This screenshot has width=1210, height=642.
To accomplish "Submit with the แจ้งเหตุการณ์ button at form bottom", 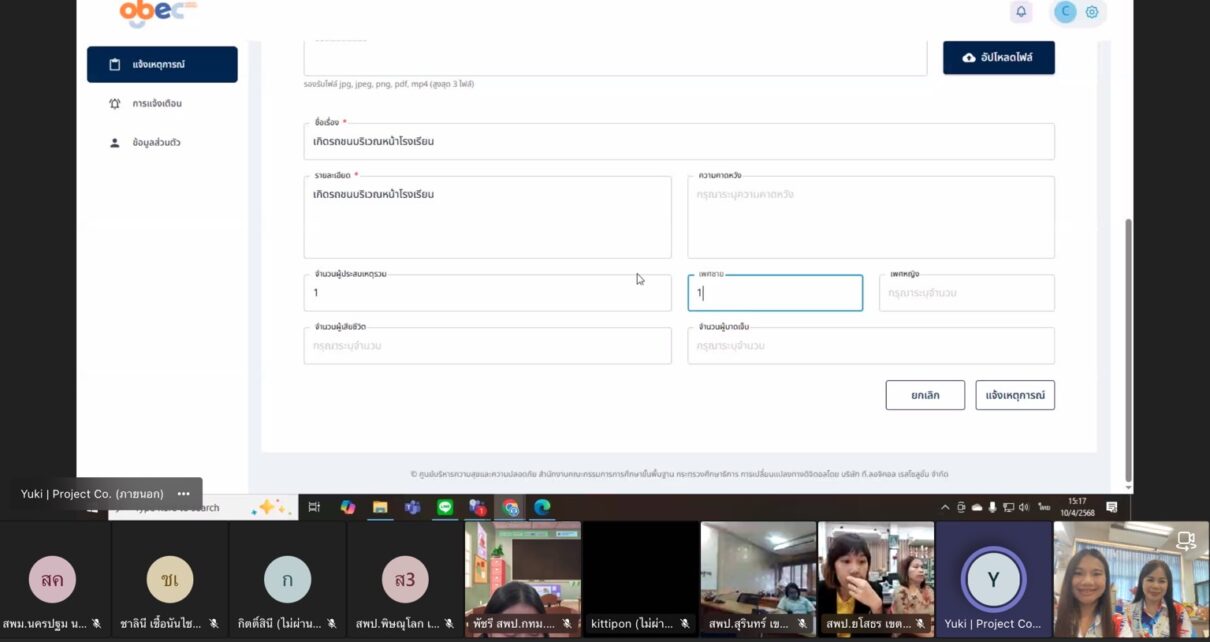I will (1014, 395).
